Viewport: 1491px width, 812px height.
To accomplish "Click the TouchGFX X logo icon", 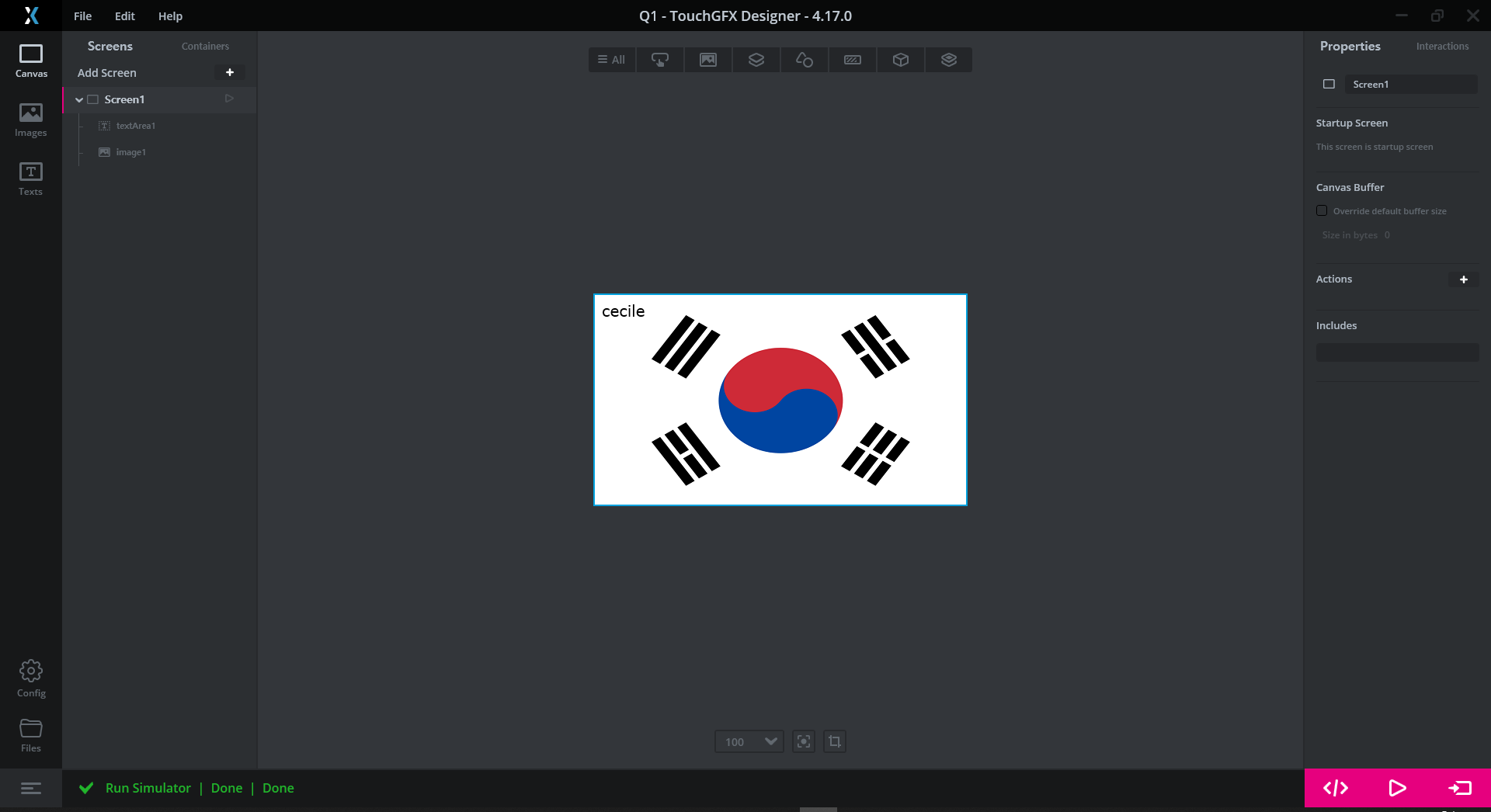I will tap(31, 16).
